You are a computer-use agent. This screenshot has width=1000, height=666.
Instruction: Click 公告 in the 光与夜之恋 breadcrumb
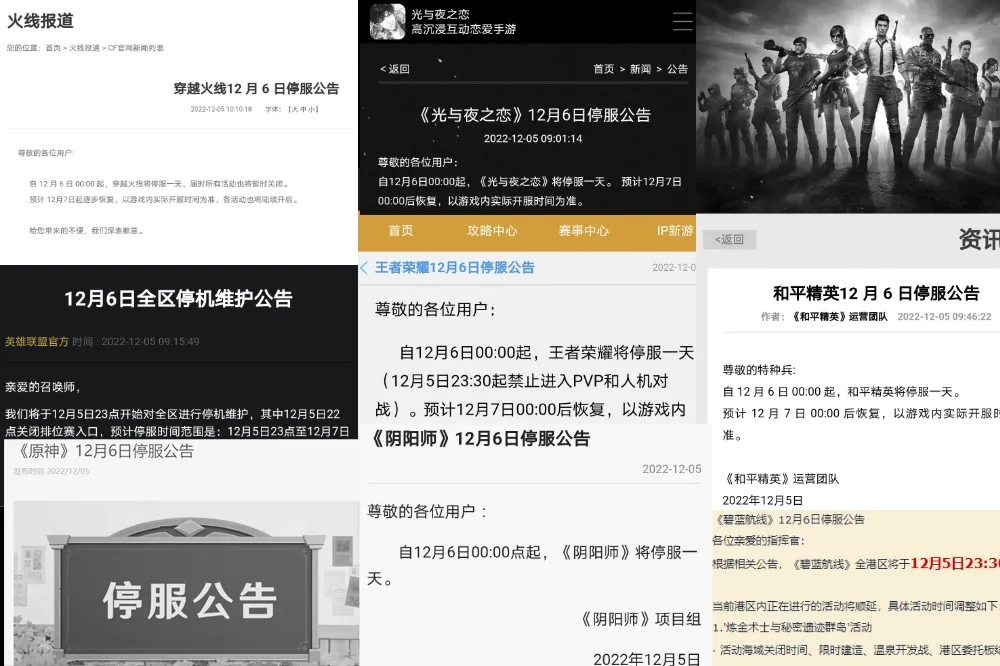(x=677, y=69)
